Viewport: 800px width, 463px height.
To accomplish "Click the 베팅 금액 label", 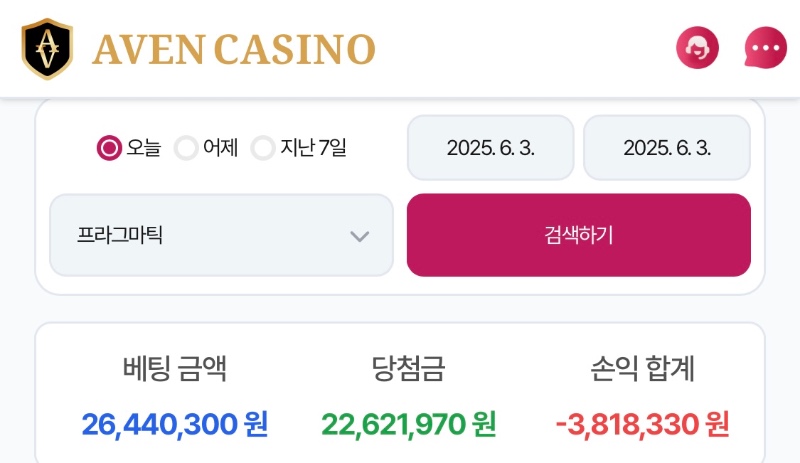I will pos(174,368).
